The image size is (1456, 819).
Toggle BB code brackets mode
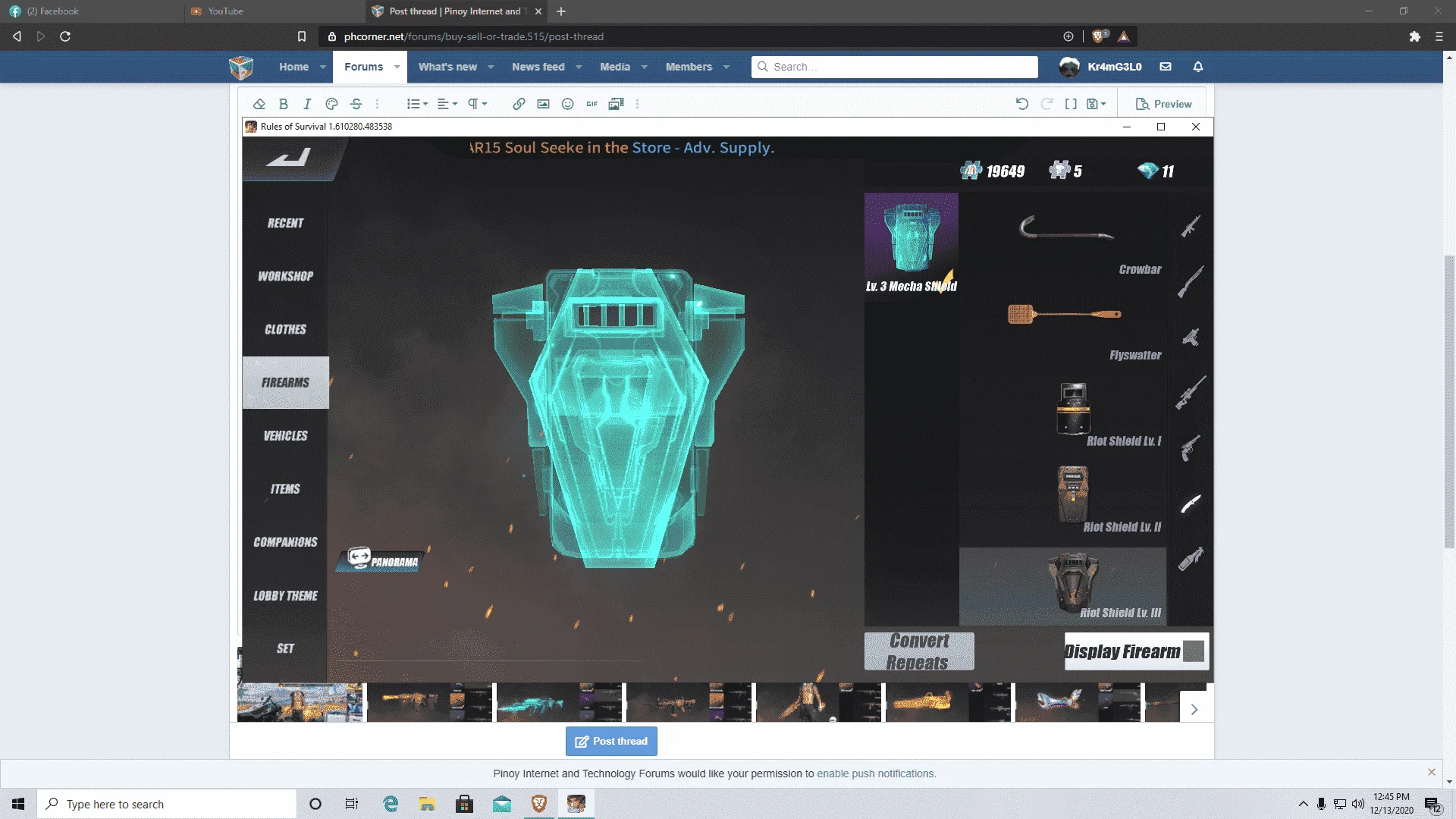[x=1071, y=104]
